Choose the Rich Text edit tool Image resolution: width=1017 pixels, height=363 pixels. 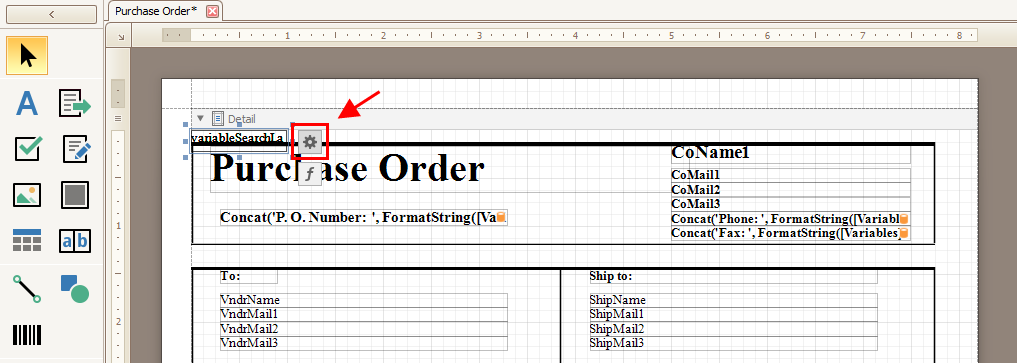coord(75,148)
